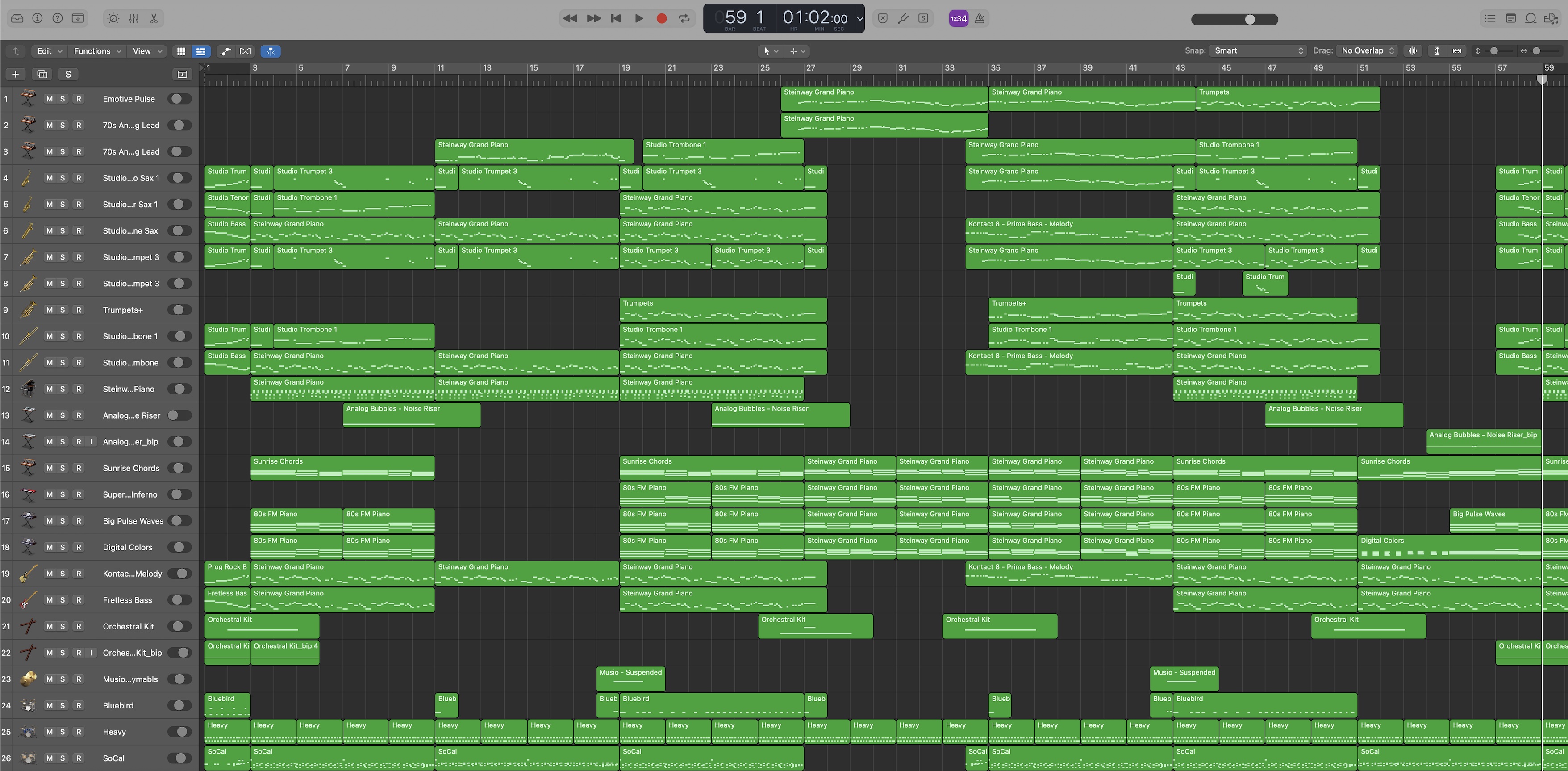Expand the LCD display mode chevron
The width and height of the screenshot is (1568, 771).
(x=859, y=18)
